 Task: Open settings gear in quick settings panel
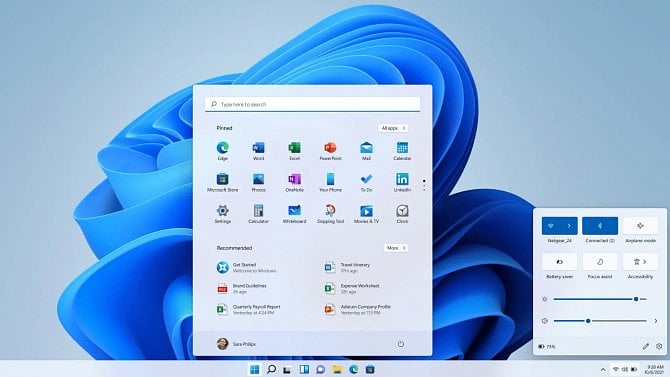(659, 346)
